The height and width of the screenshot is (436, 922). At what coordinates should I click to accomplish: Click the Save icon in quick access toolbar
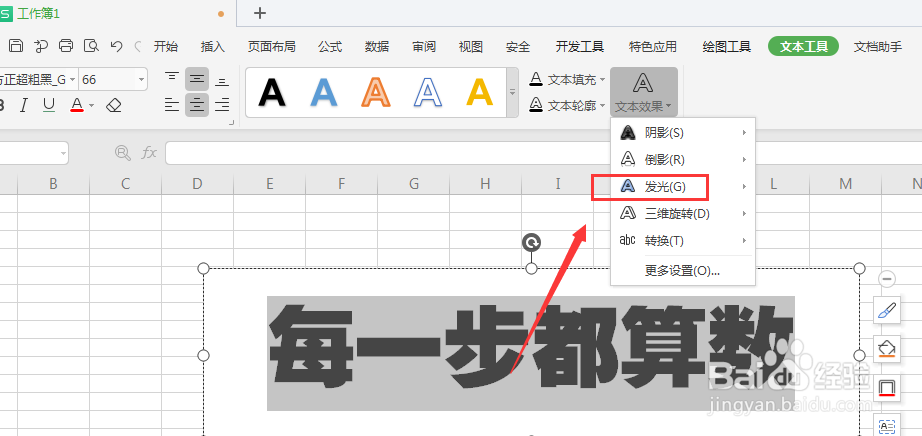[16, 46]
